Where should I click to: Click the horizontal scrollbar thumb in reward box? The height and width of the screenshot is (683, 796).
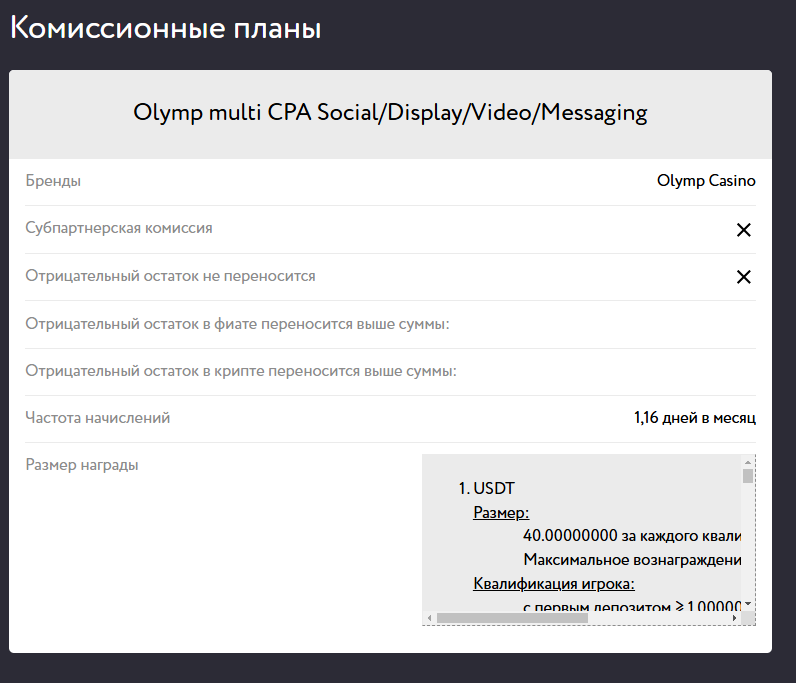[x=512, y=618]
